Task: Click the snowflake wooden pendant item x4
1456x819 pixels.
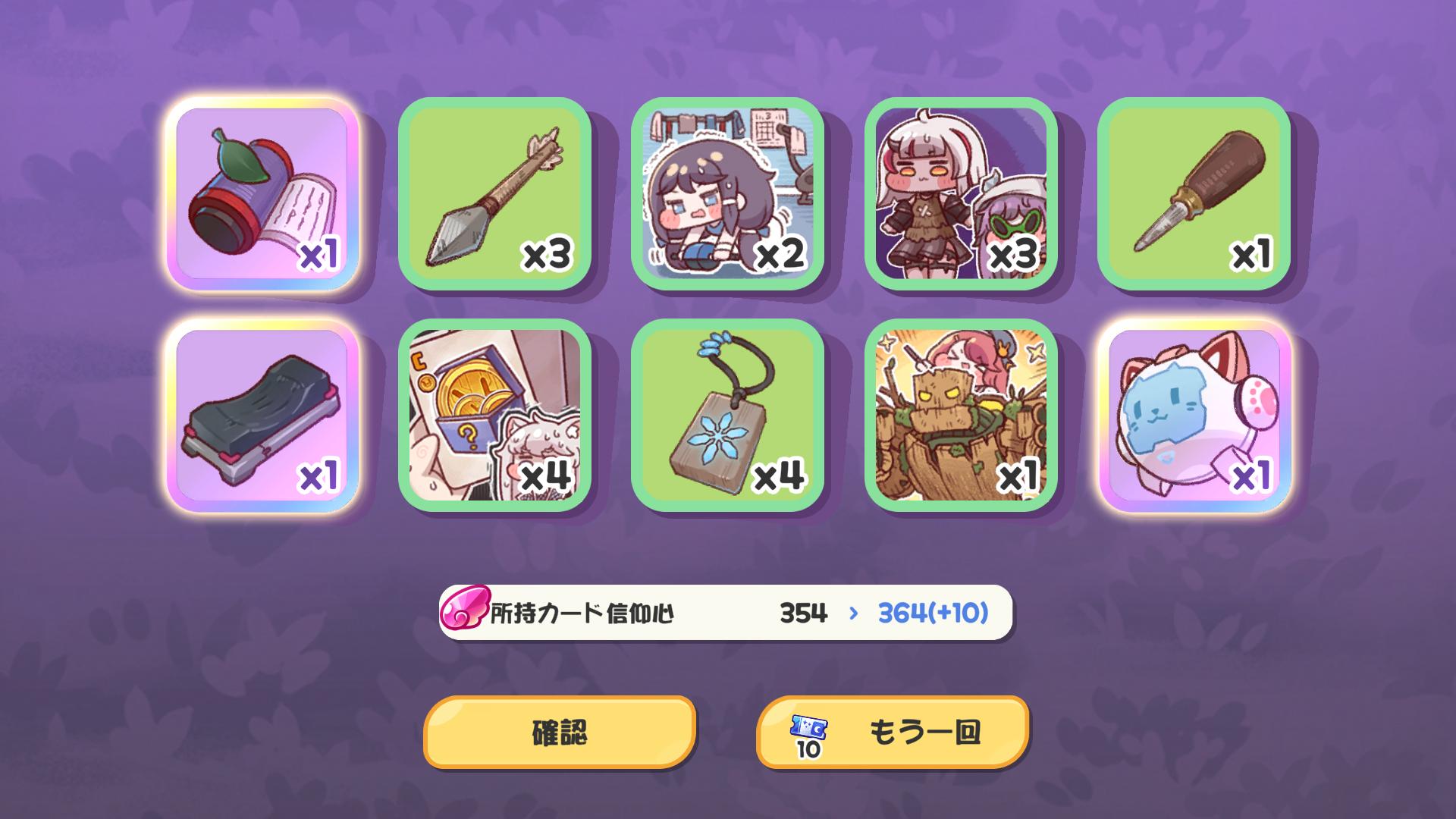Action: pyautogui.click(x=727, y=415)
